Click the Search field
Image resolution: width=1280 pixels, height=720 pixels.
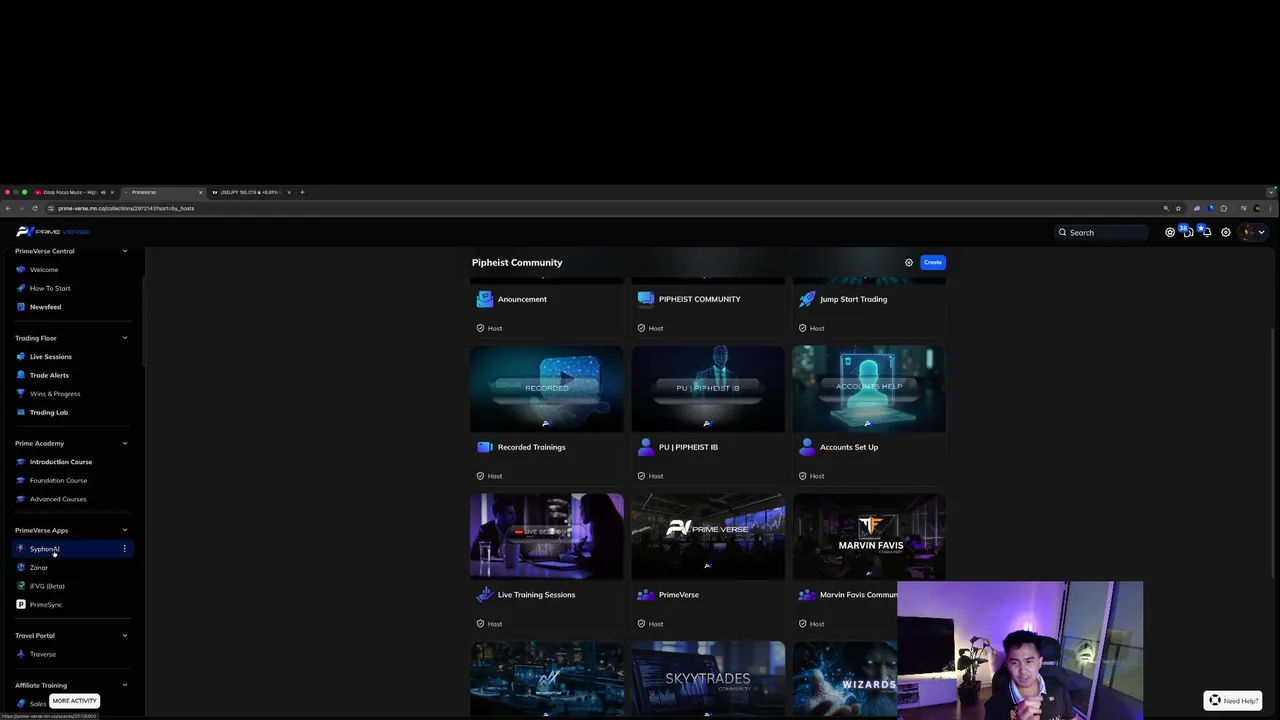pos(1101,232)
